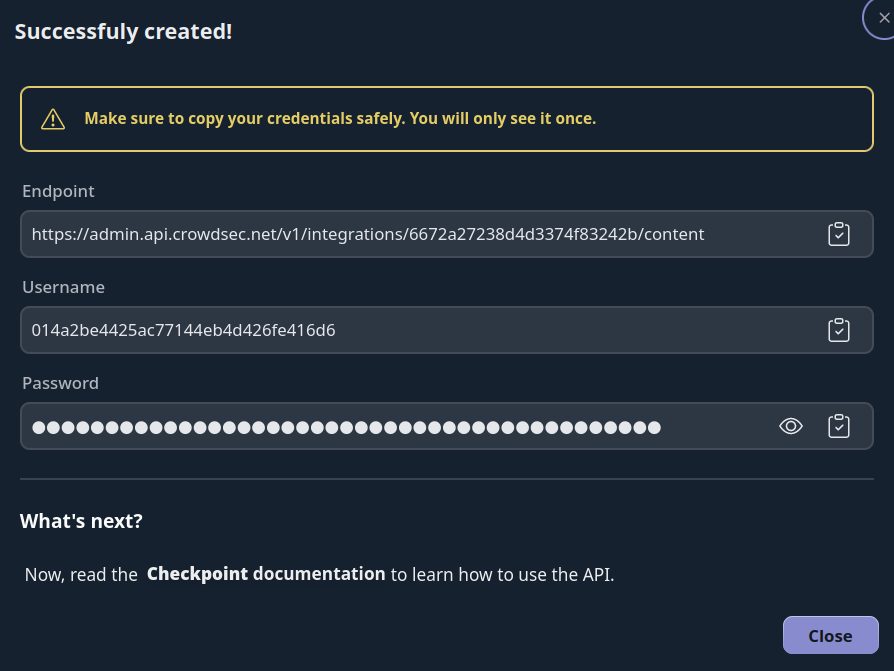The image size is (894, 671).
Task: Select the Endpoint URL text field
Action: (400, 233)
